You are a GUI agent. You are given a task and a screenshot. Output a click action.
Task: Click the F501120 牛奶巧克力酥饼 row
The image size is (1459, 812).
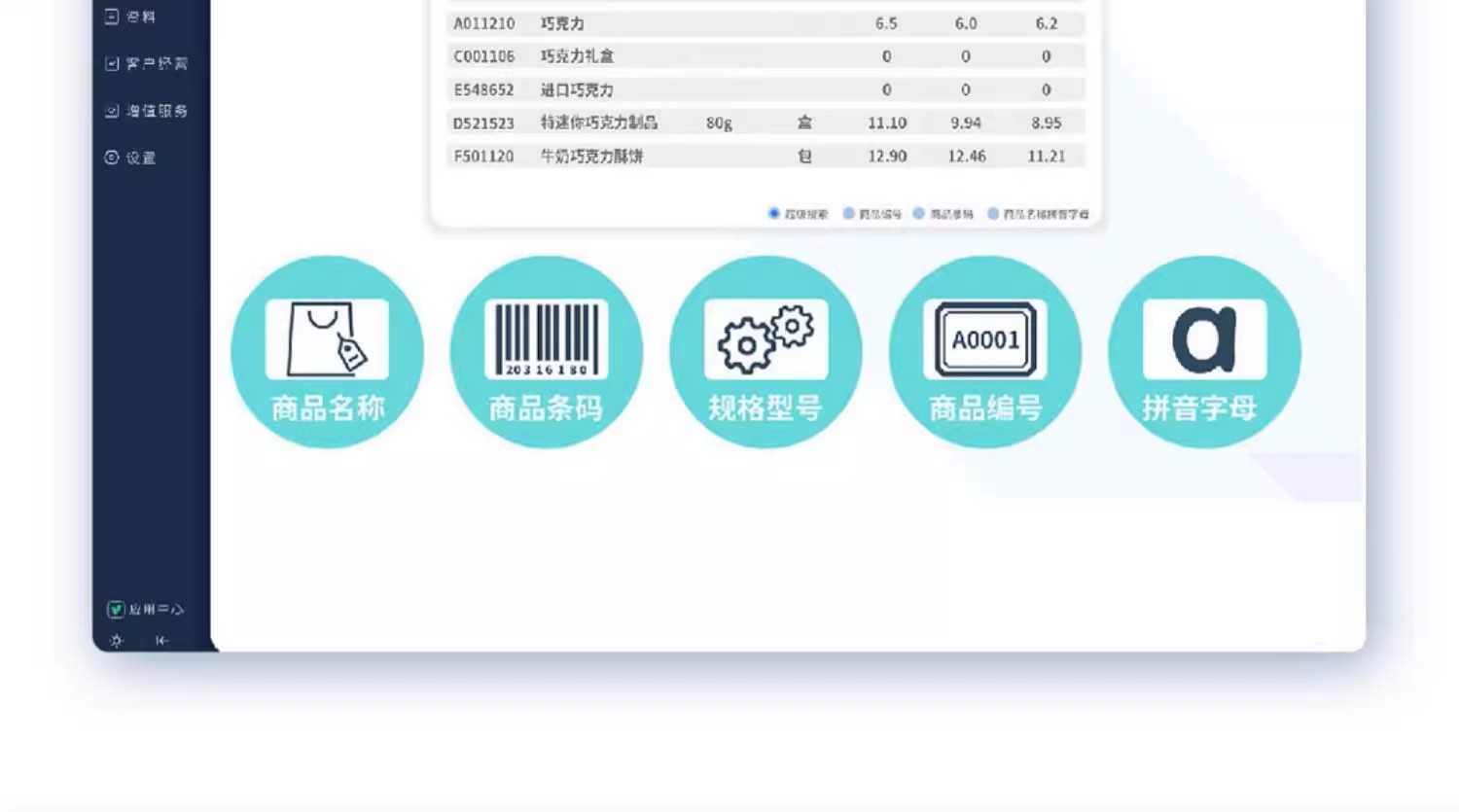click(x=765, y=156)
